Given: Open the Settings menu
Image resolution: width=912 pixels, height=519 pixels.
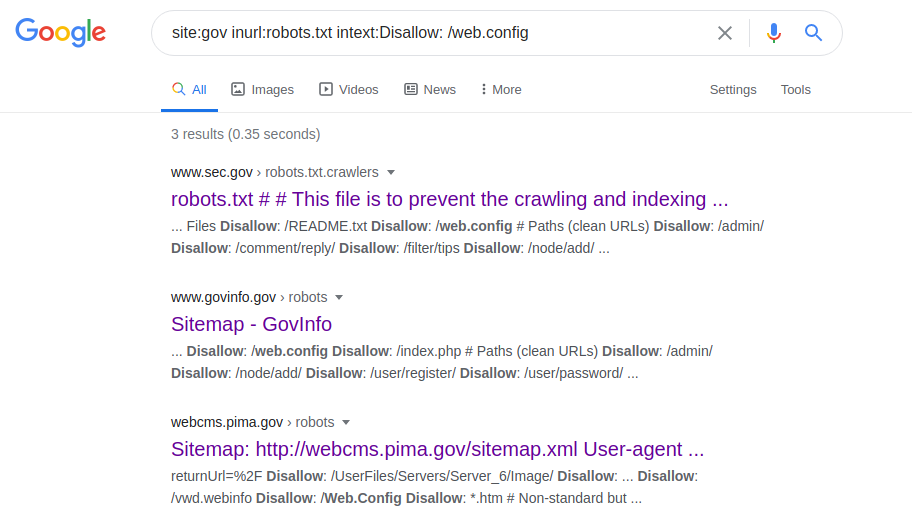Looking at the screenshot, I should coord(733,90).
